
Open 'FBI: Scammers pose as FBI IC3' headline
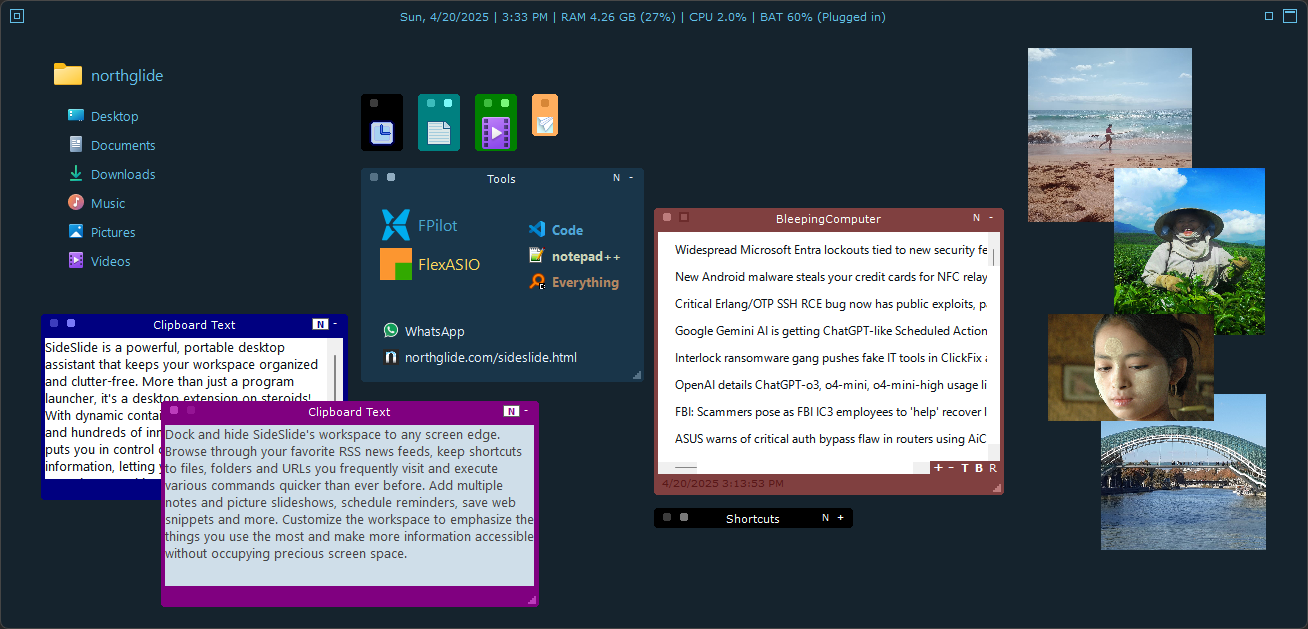pyautogui.click(x=831, y=411)
